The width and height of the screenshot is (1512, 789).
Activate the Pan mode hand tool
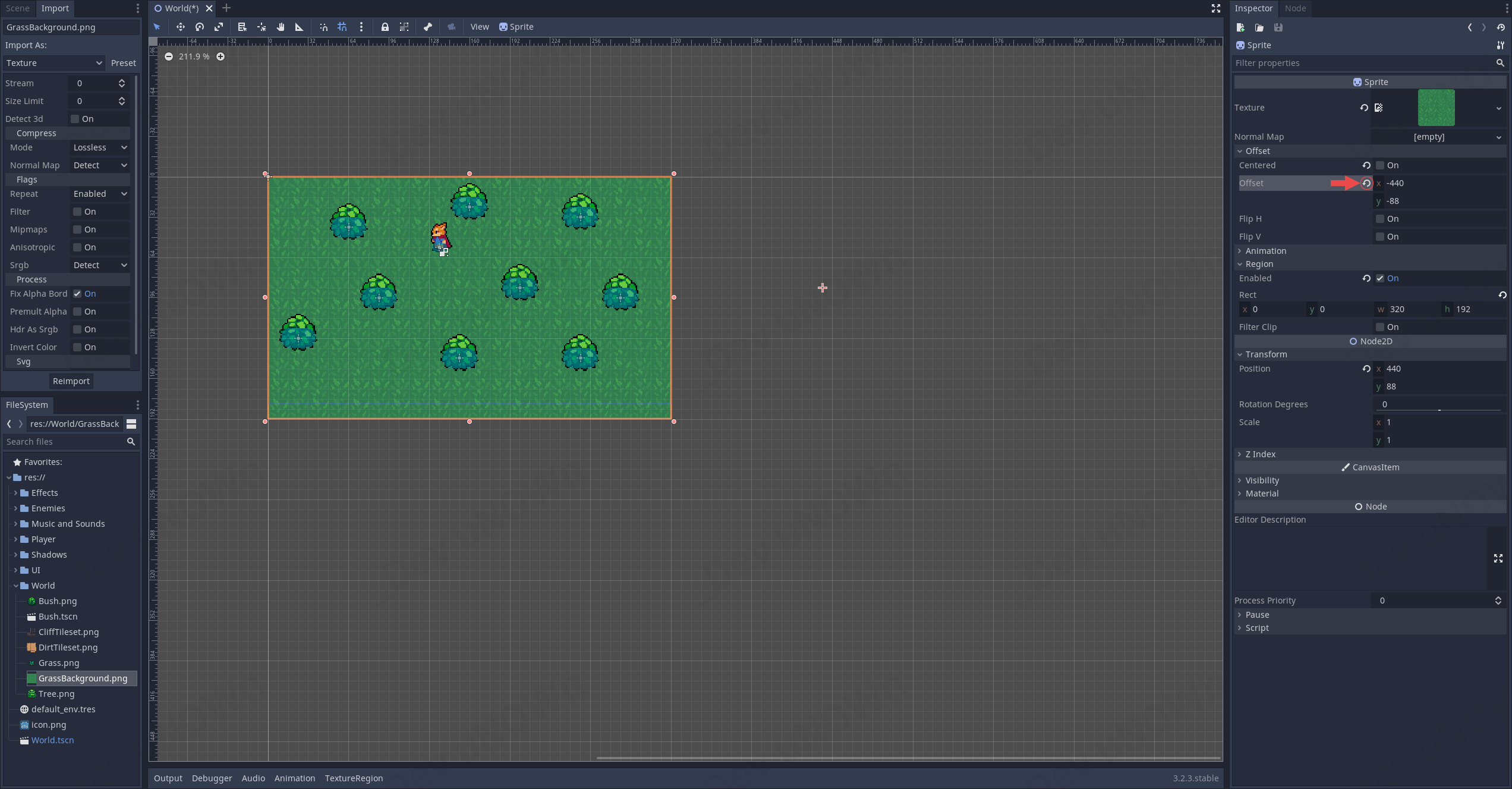click(281, 27)
